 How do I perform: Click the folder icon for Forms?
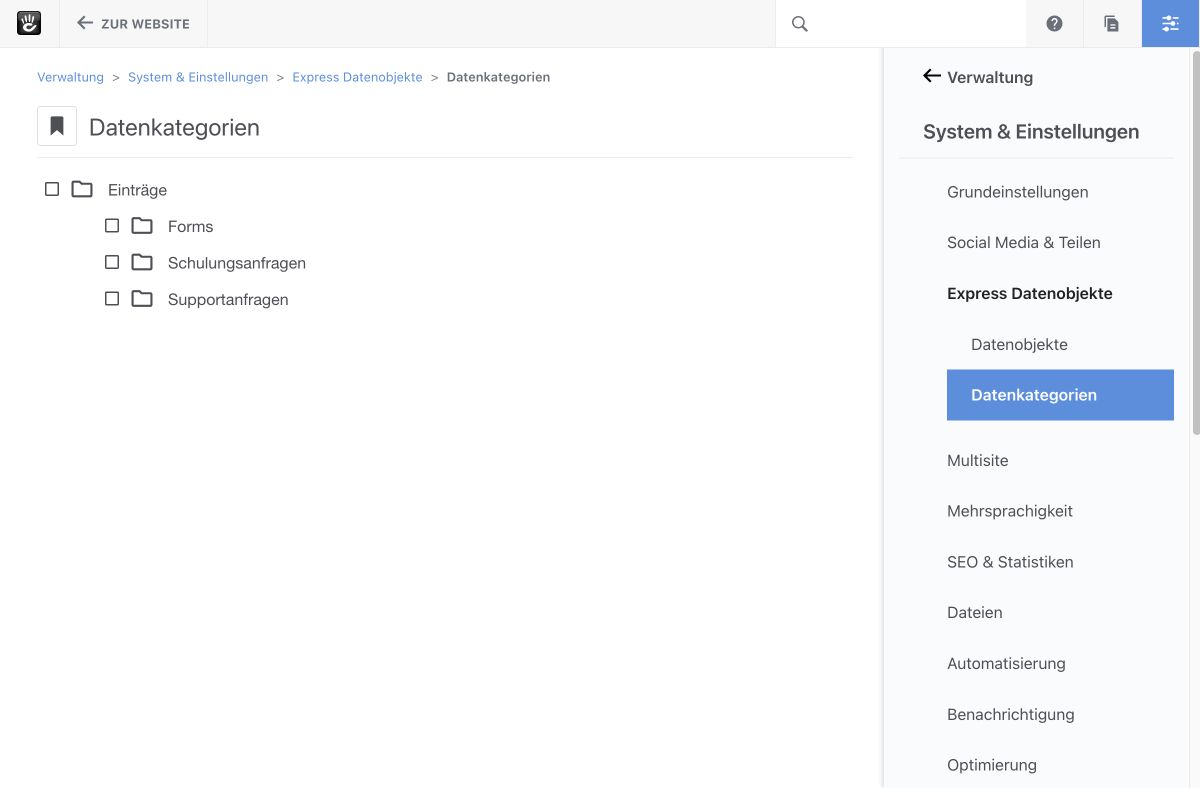point(142,226)
